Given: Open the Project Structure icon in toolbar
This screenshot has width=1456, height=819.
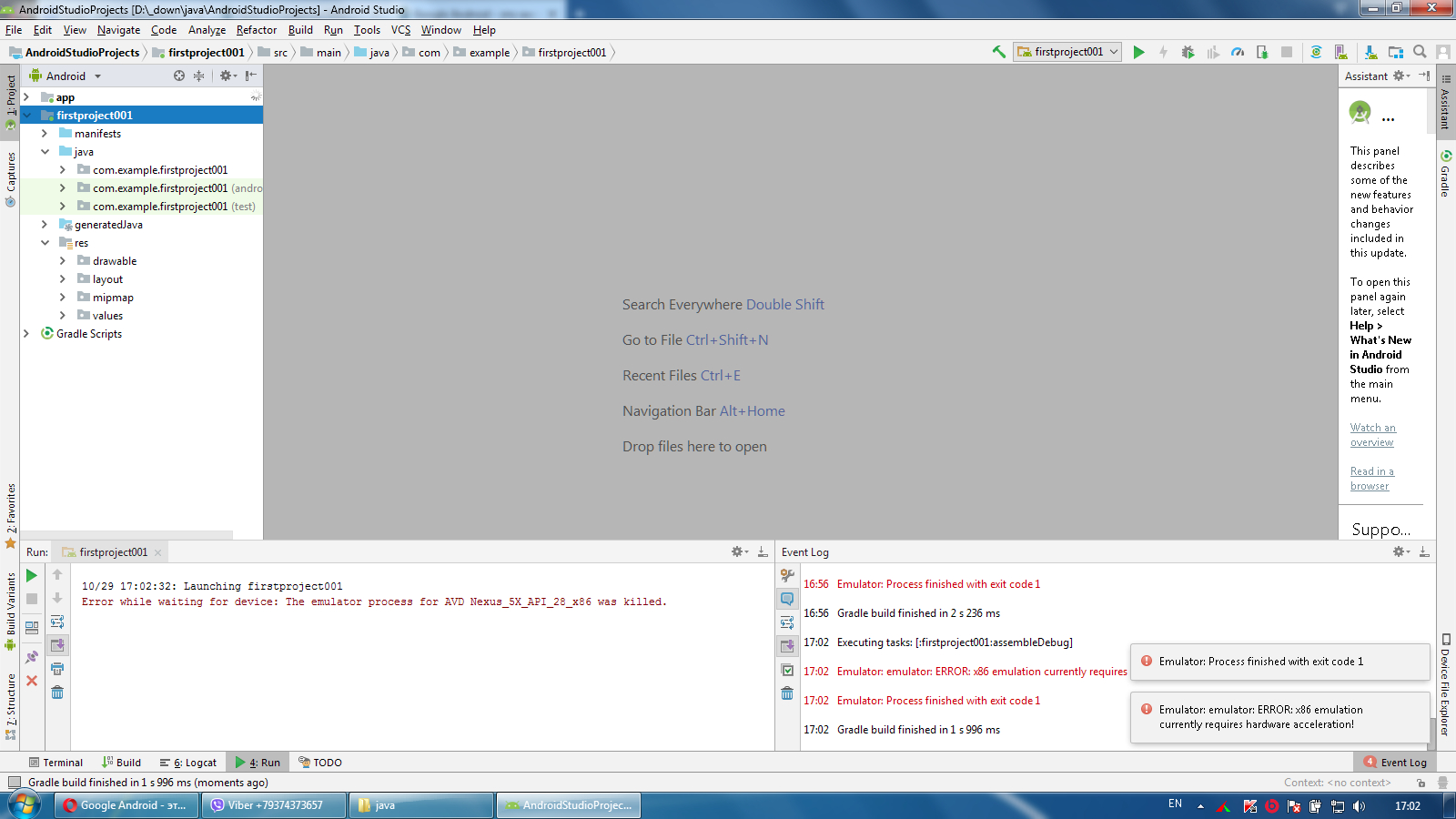Looking at the screenshot, I should [x=1395, y=52].
